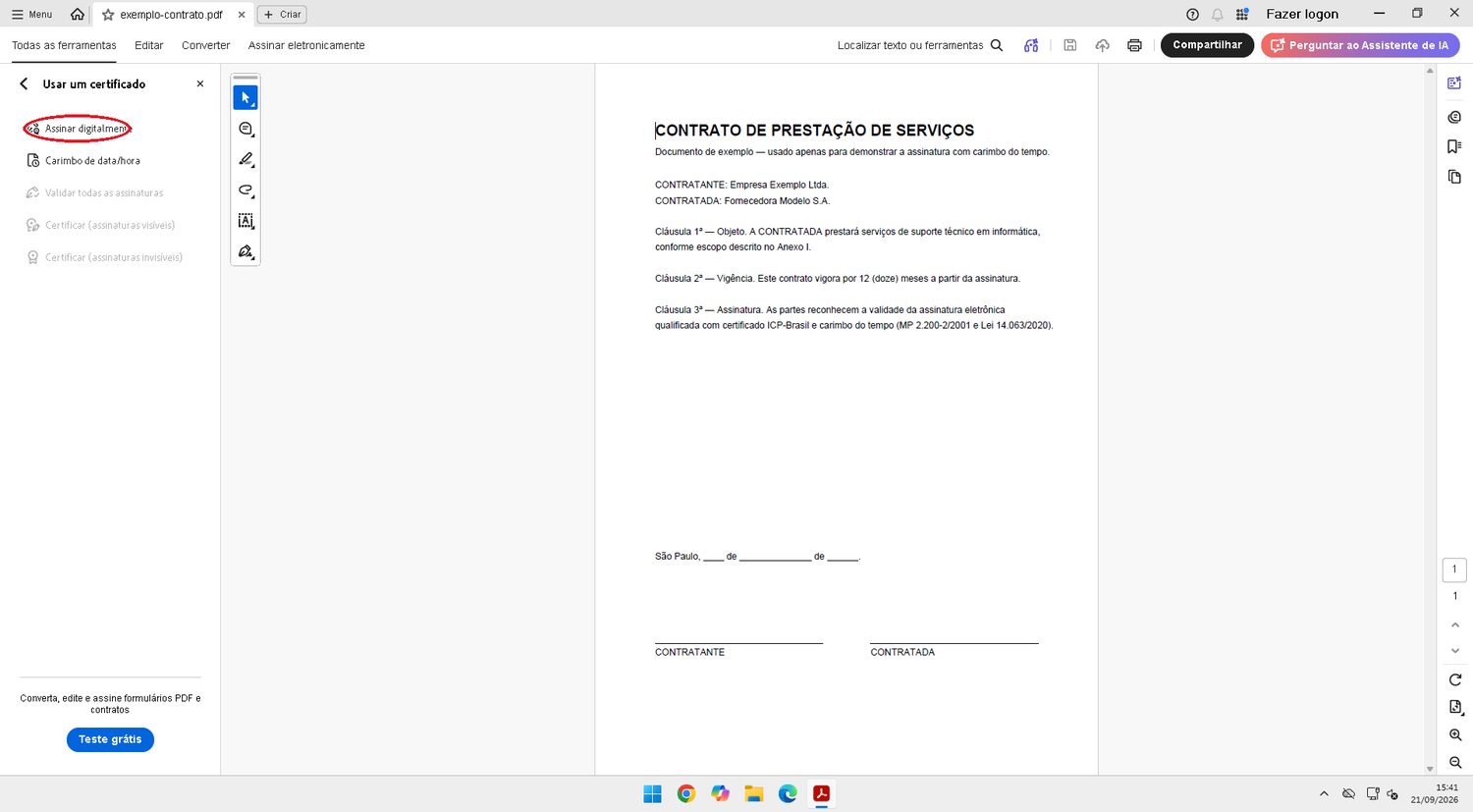Click the Compartilhar button

(1207, 45)
